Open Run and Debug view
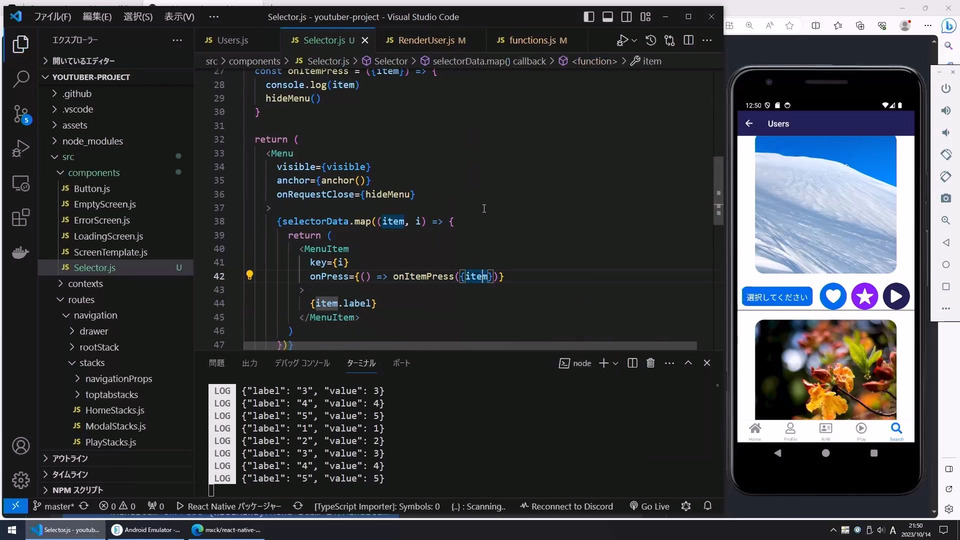Screen dimensions: 960x540 coord(21,148)
